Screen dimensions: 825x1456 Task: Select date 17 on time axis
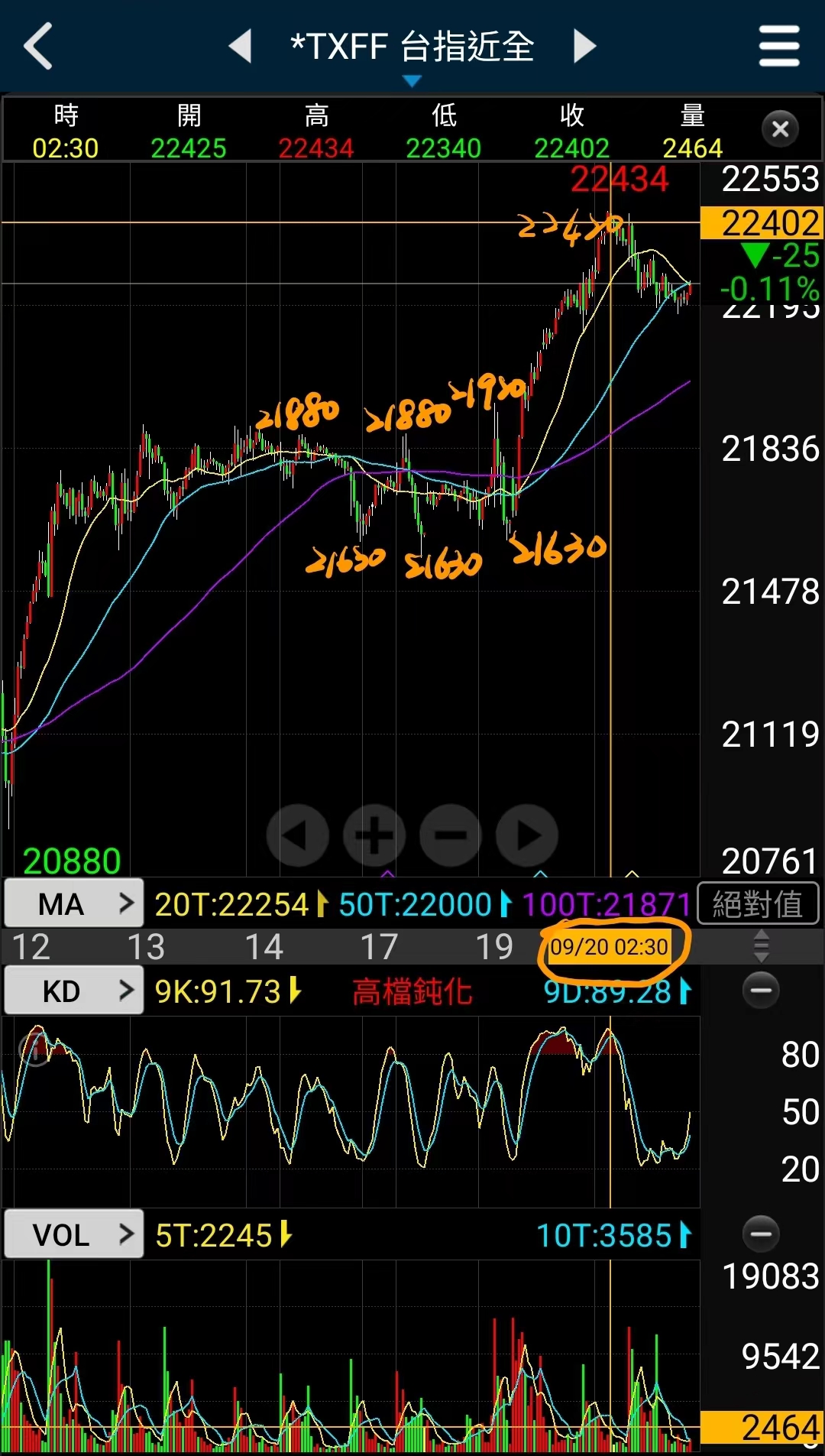pyautogui.click(x=379, y=947)
